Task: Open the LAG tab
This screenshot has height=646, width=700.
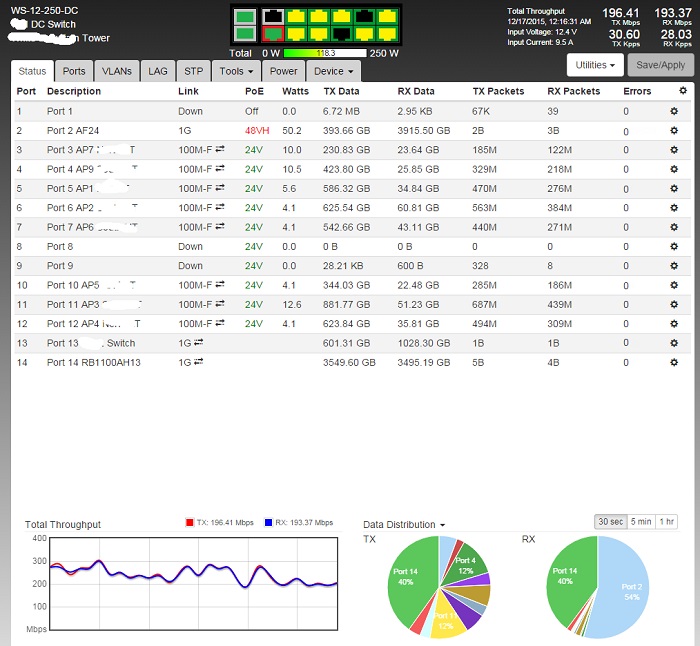Action: pos(158,71)
